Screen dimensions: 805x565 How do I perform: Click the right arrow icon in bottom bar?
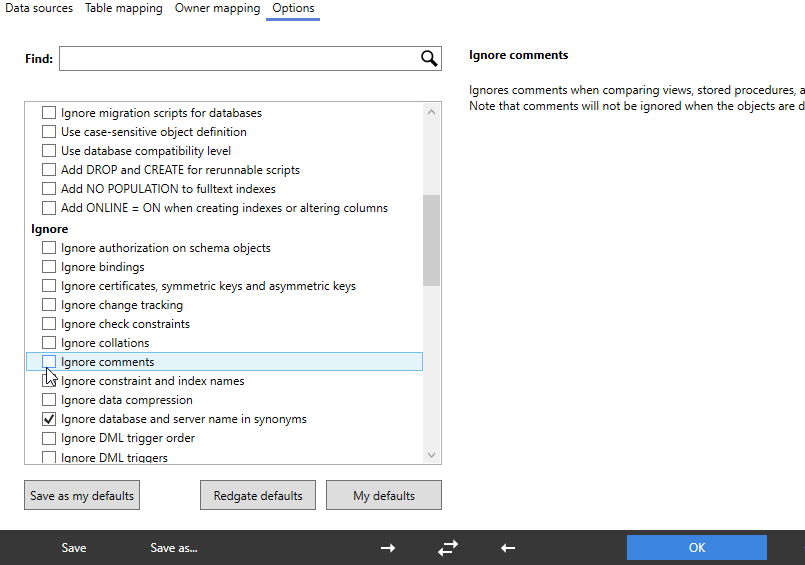[388, 547]
